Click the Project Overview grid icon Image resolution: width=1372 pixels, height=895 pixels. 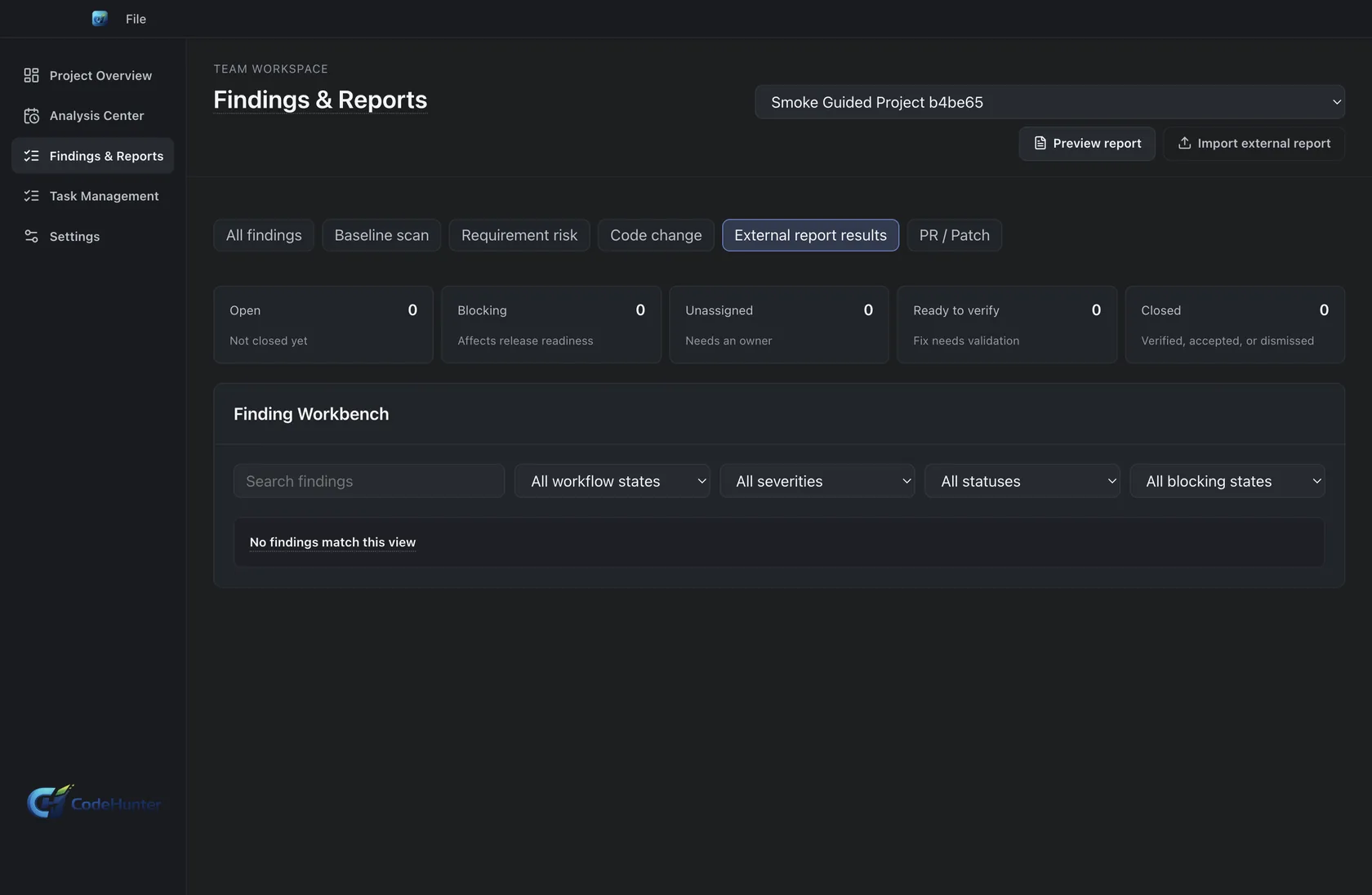pyautogui.click(x=31, y=75)
